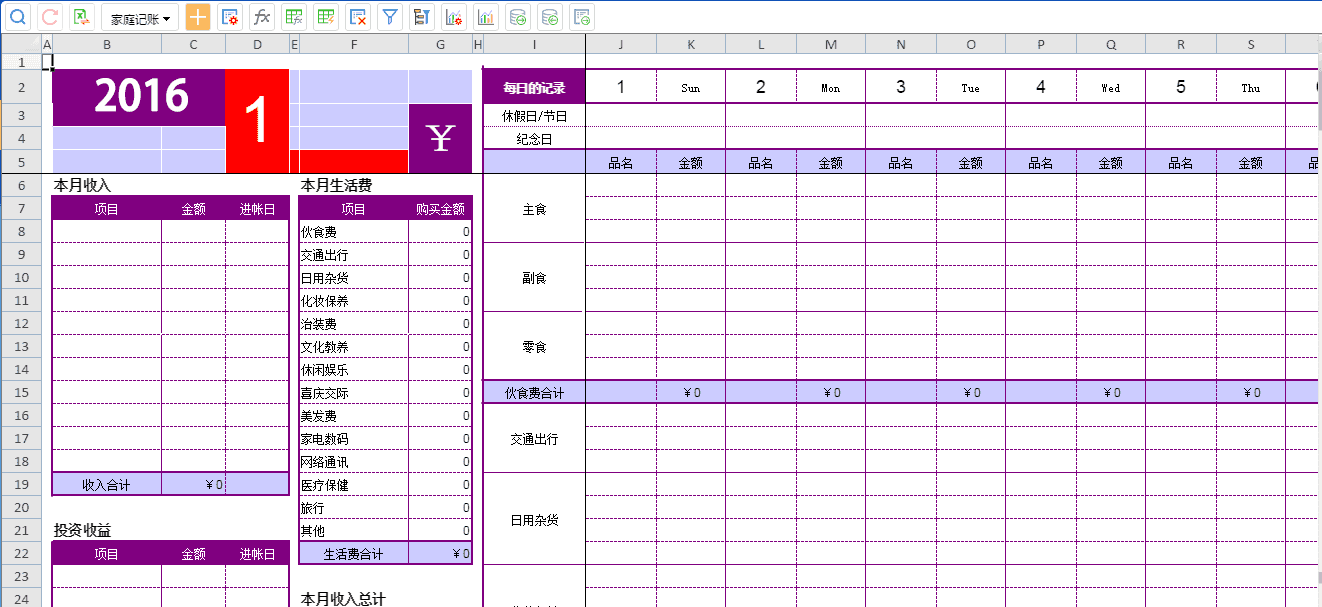Screen dimensions: 1322x607
Task: Click the bar chart icon
Action: click(x=486, y=17)
